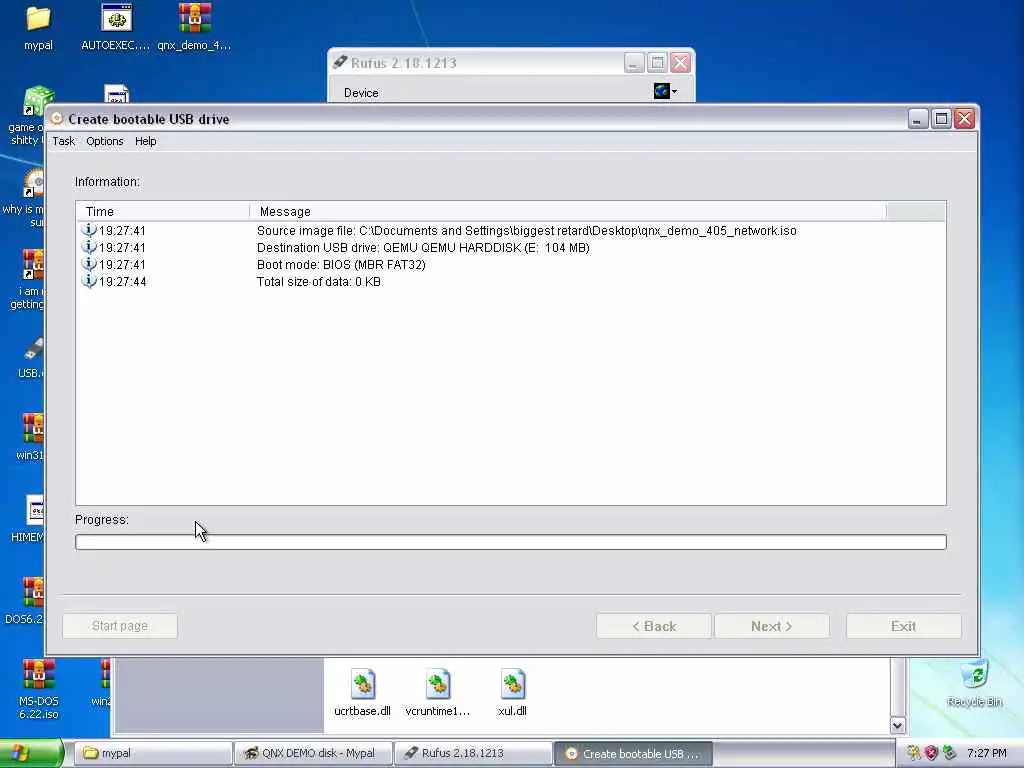
Task: Click the Start page button
Action: pos(120,626)
